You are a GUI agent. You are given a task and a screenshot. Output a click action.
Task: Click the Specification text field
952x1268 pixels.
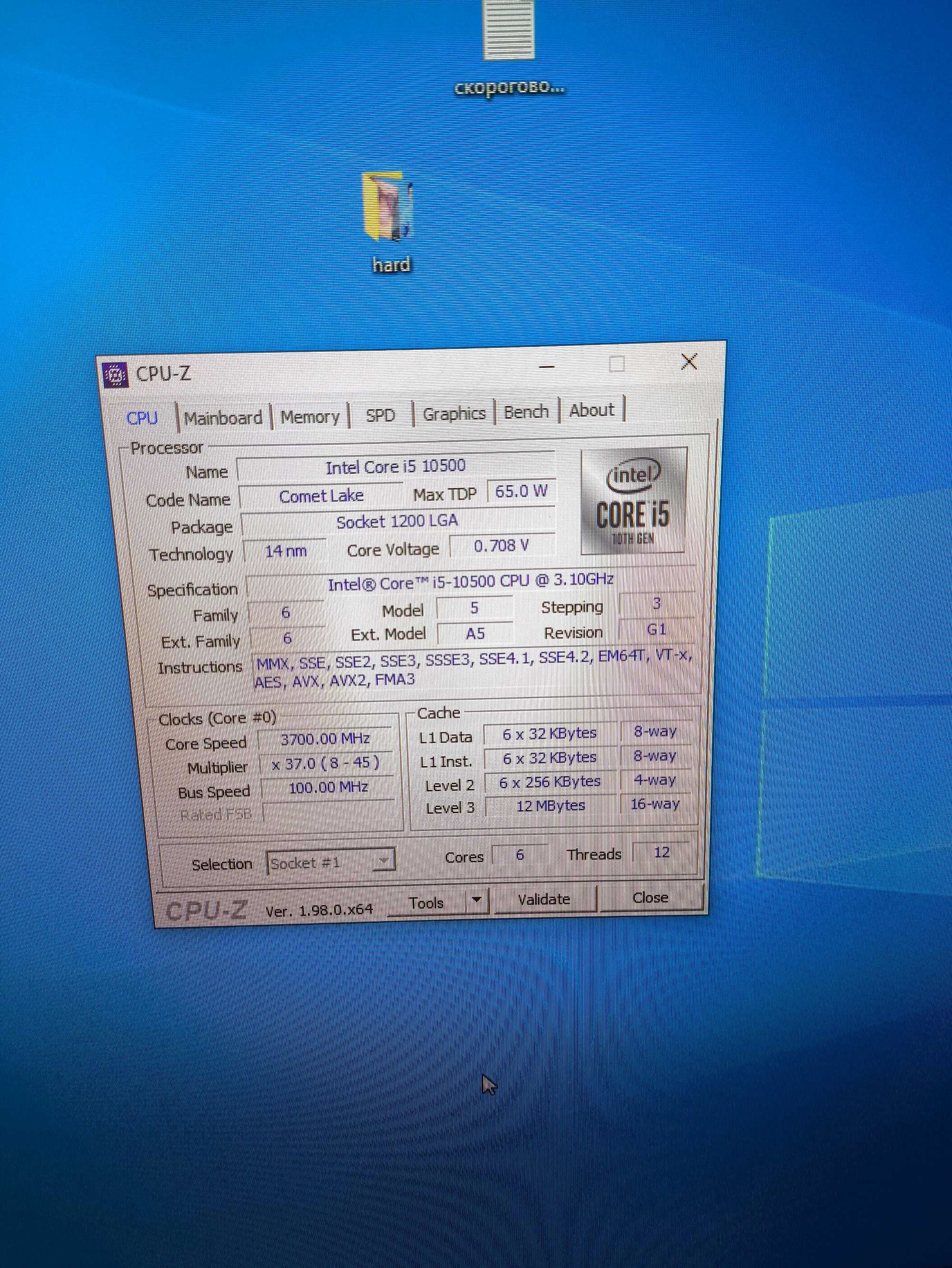tap(470, 581)
